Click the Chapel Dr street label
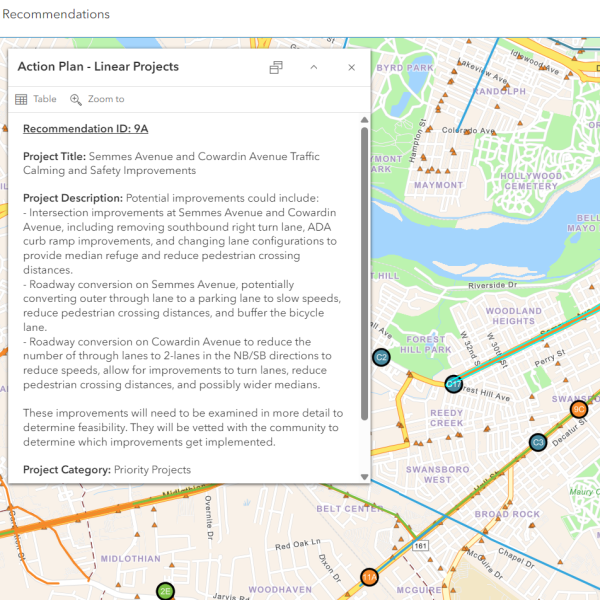 (516, 558)
